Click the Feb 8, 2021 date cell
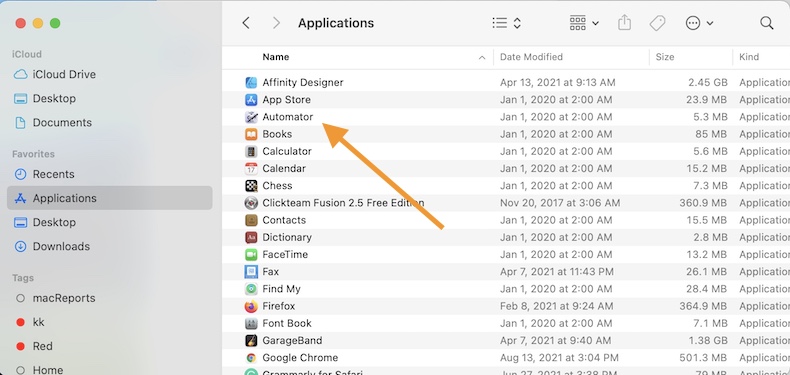This screenshot has width=790, height=375. click(x=557, y=306)
